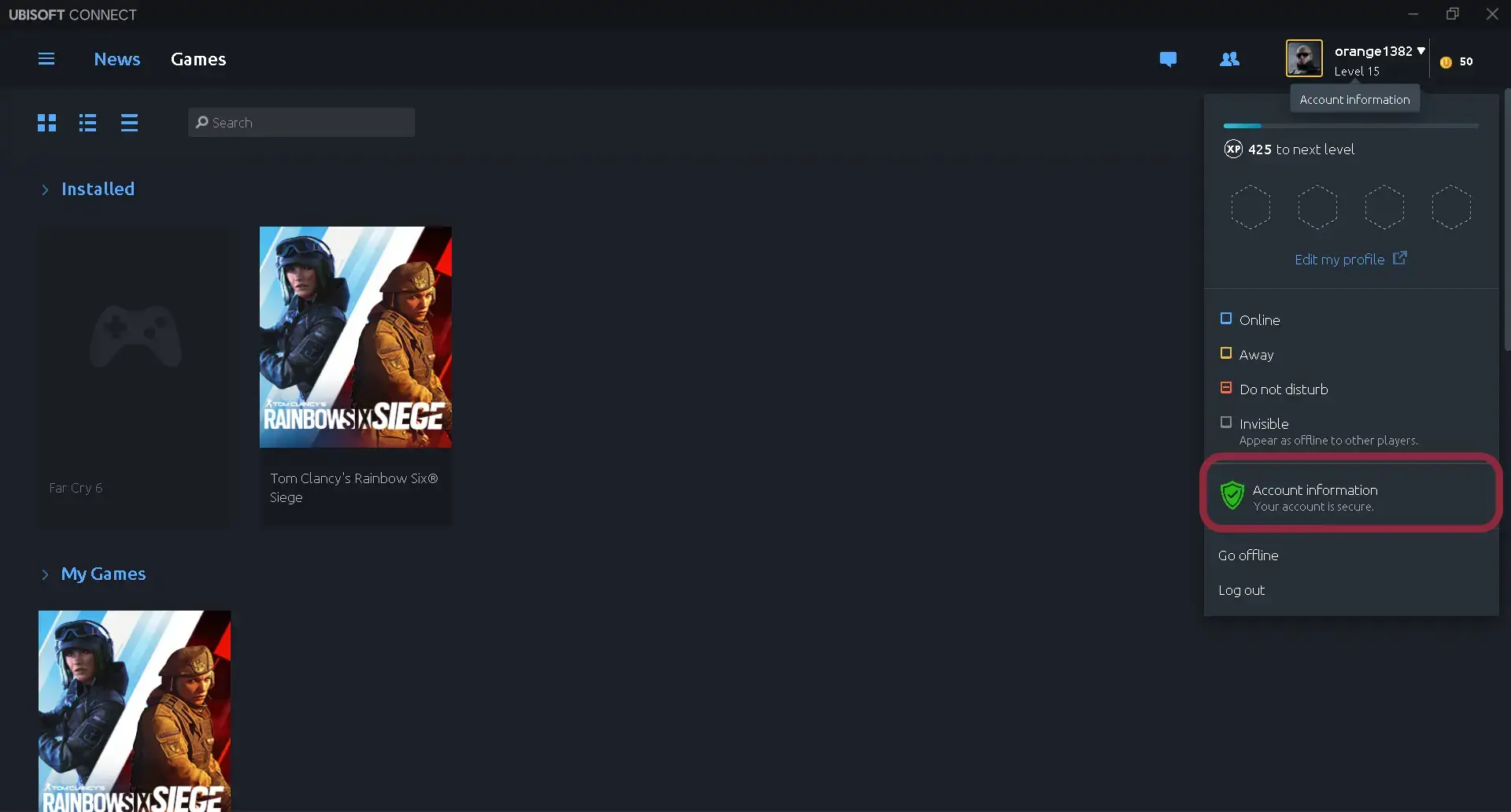Image resolution: width=1511 pixels, height=812 pixels.
Task: Click the 'Level 15' text
Action: coord(1357,71)
